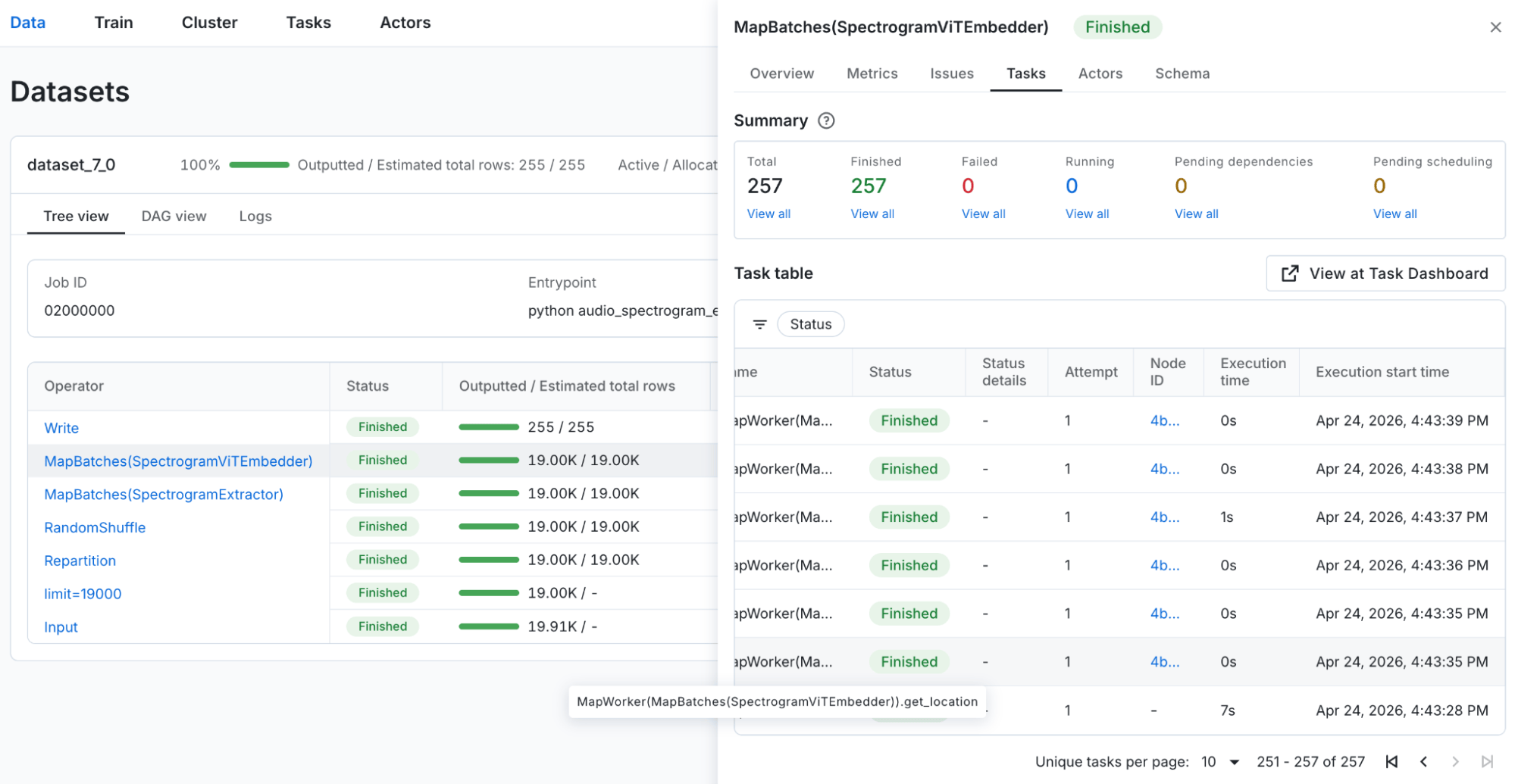
Task: Select the Tasks tab in details panel
Action: click(x=1025, y=73)
